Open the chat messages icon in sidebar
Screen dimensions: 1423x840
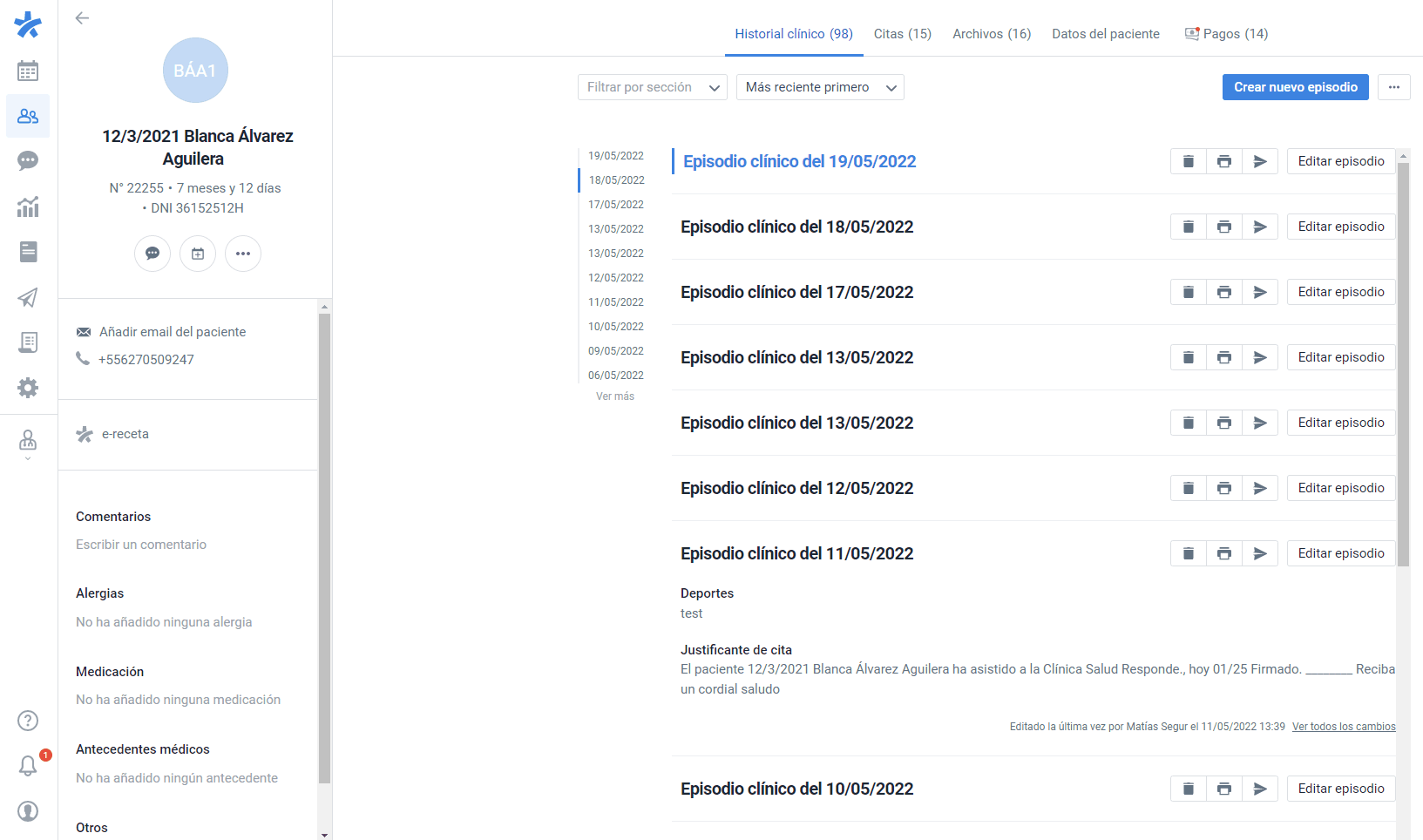(28, 161)
